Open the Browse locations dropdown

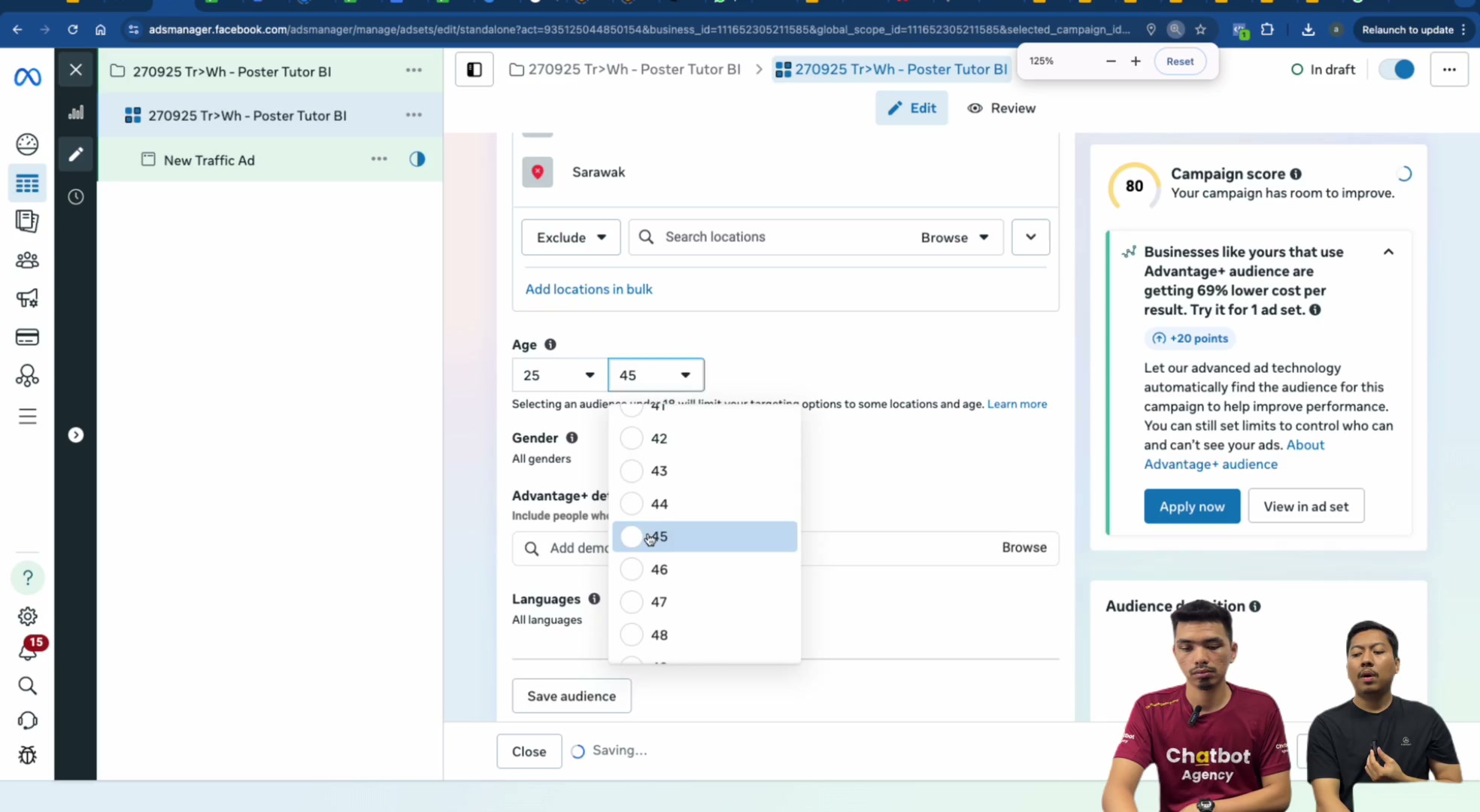tap(954, 238)
